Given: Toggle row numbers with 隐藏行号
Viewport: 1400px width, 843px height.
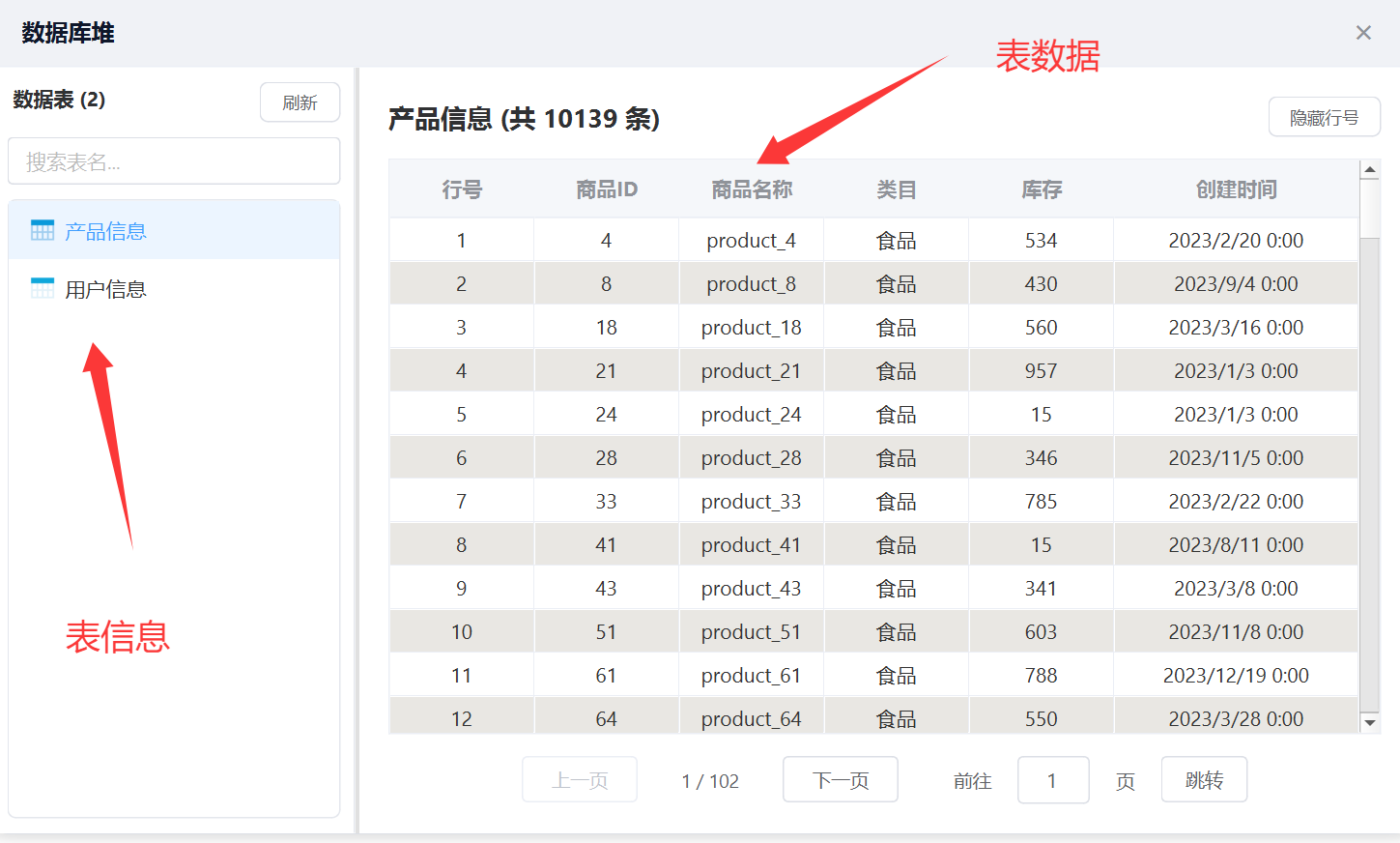Looking at the screenshot, I should point(1324,118).
